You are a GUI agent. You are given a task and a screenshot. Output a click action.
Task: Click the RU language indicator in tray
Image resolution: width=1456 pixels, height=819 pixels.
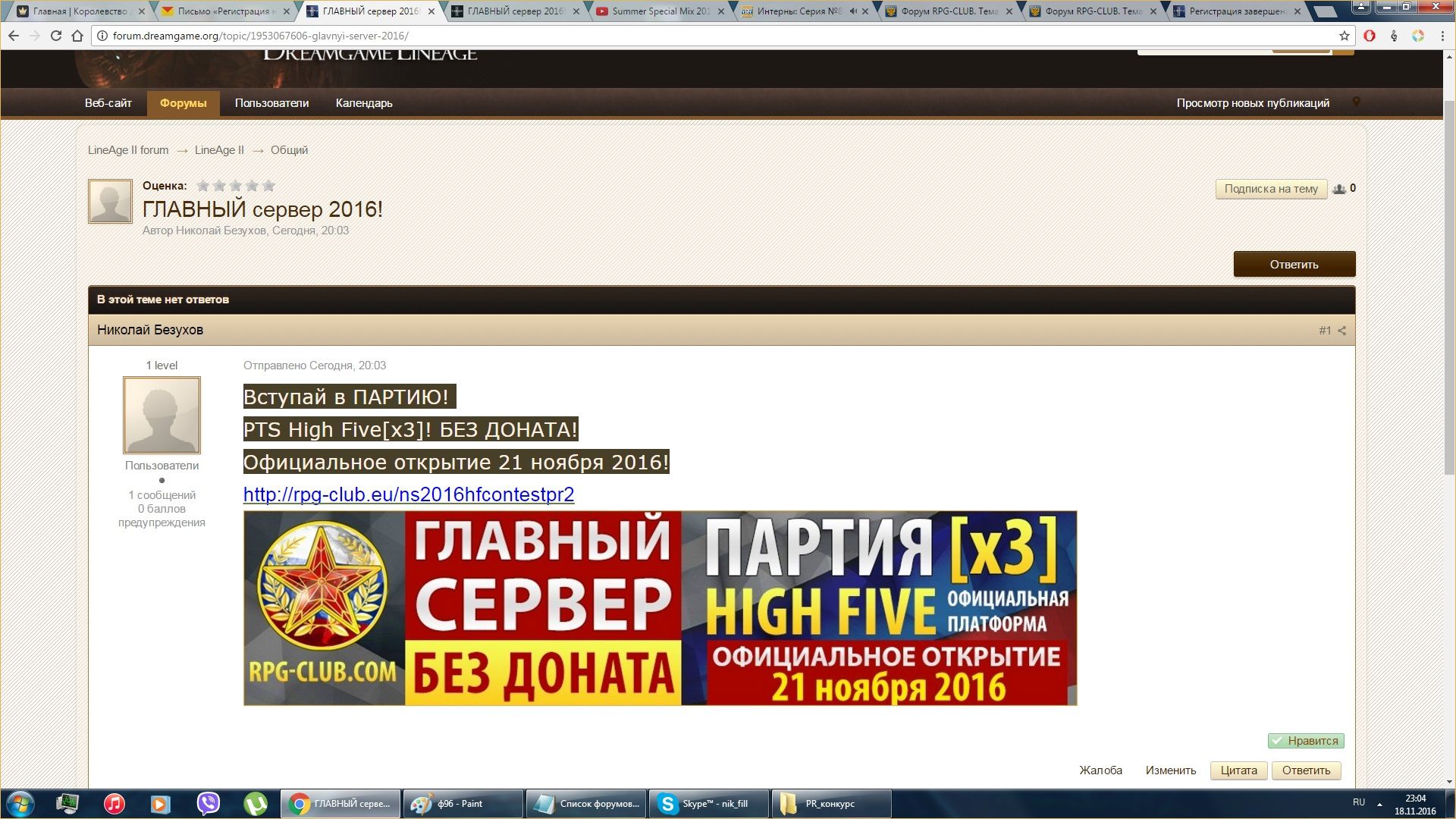click(x=1359, y=802)
